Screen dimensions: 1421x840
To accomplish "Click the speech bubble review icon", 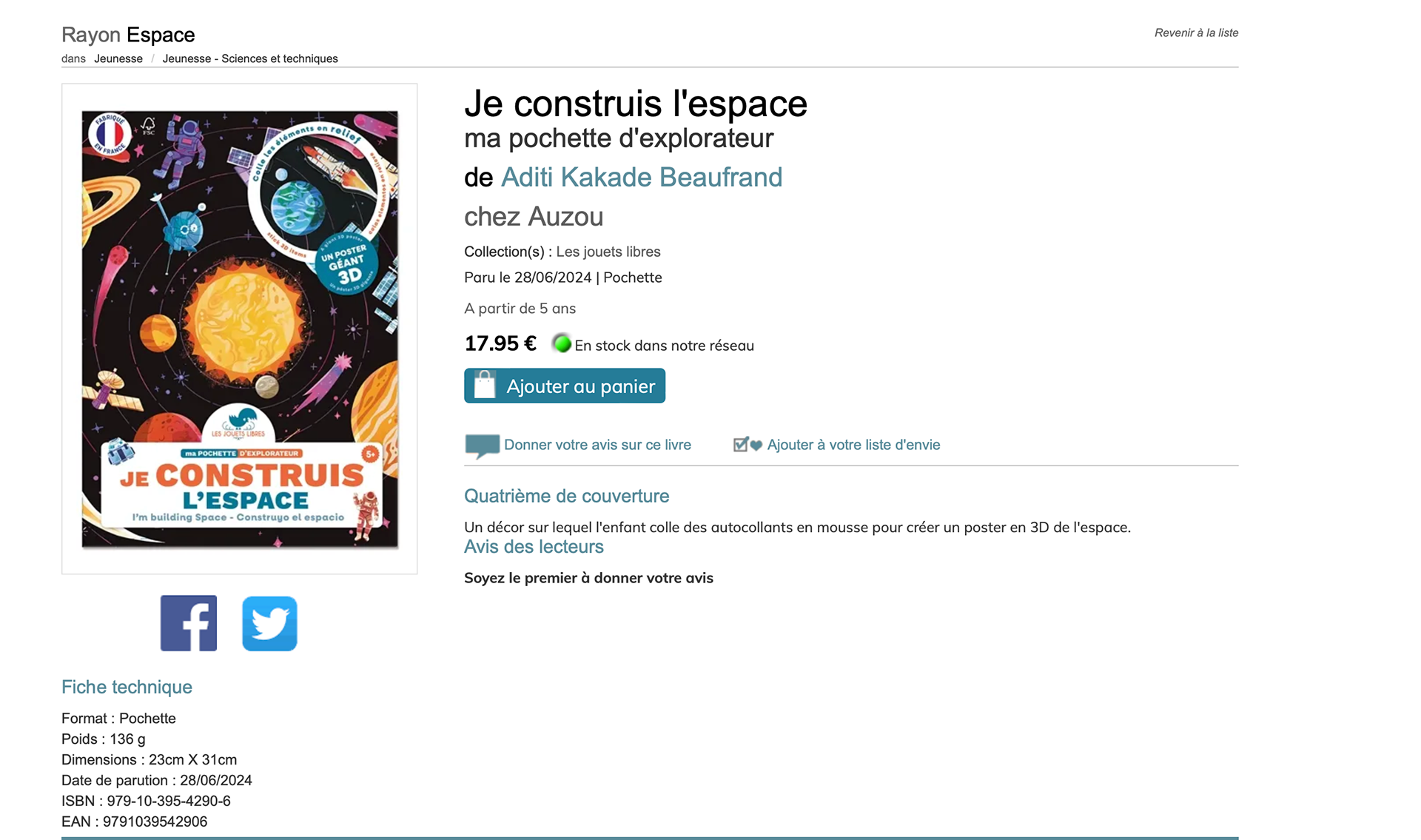I will coord(482,446).
